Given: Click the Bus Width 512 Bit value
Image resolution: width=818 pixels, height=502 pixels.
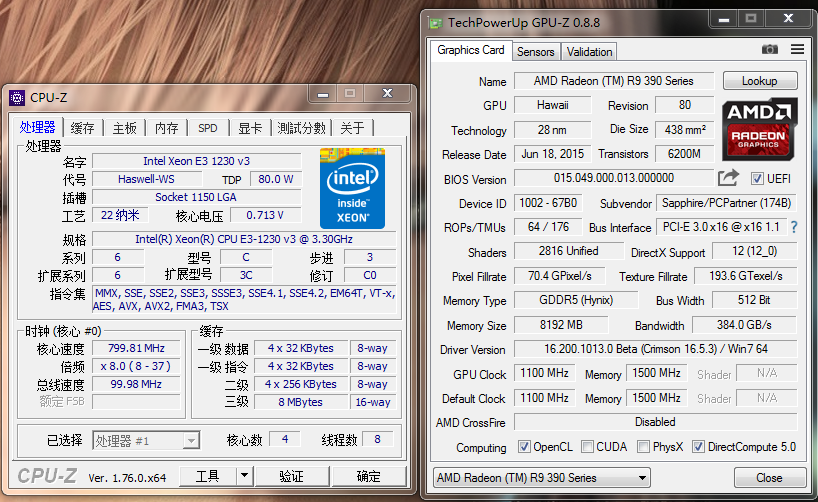Looking at the screenshot, I should tap(755, 300).
